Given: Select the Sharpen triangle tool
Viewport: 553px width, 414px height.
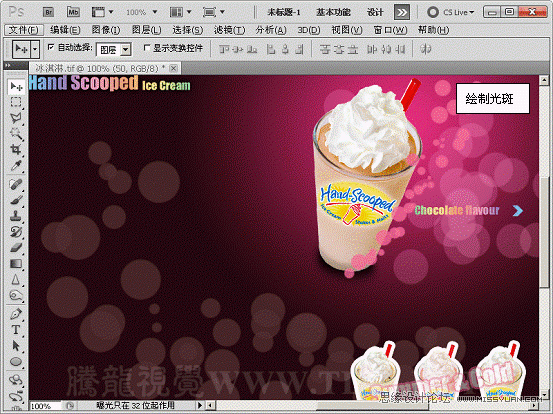Looking at the screenshot, I should [x=16, y=280].
